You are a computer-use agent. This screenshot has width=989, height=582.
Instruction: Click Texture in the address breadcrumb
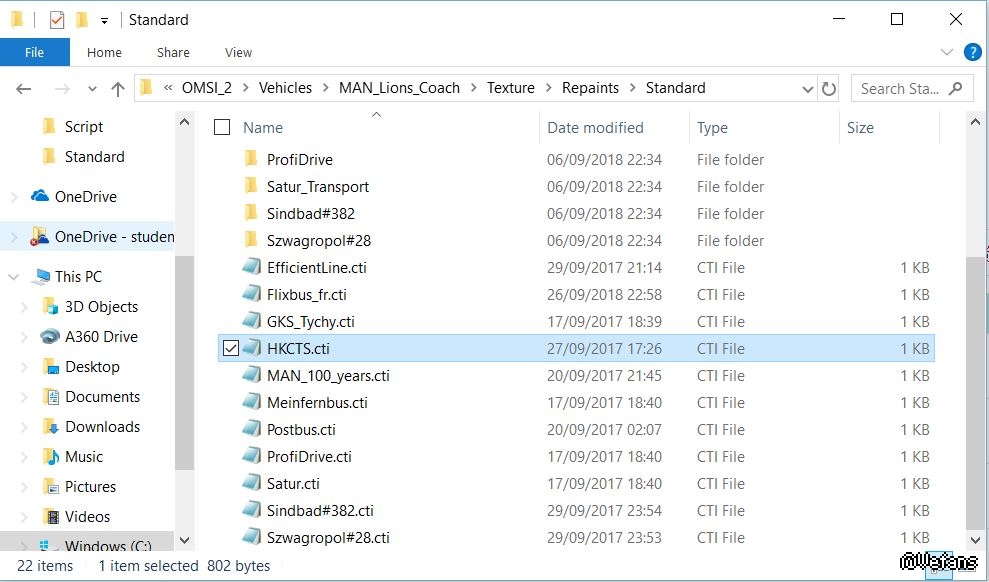tap(510, 88)
